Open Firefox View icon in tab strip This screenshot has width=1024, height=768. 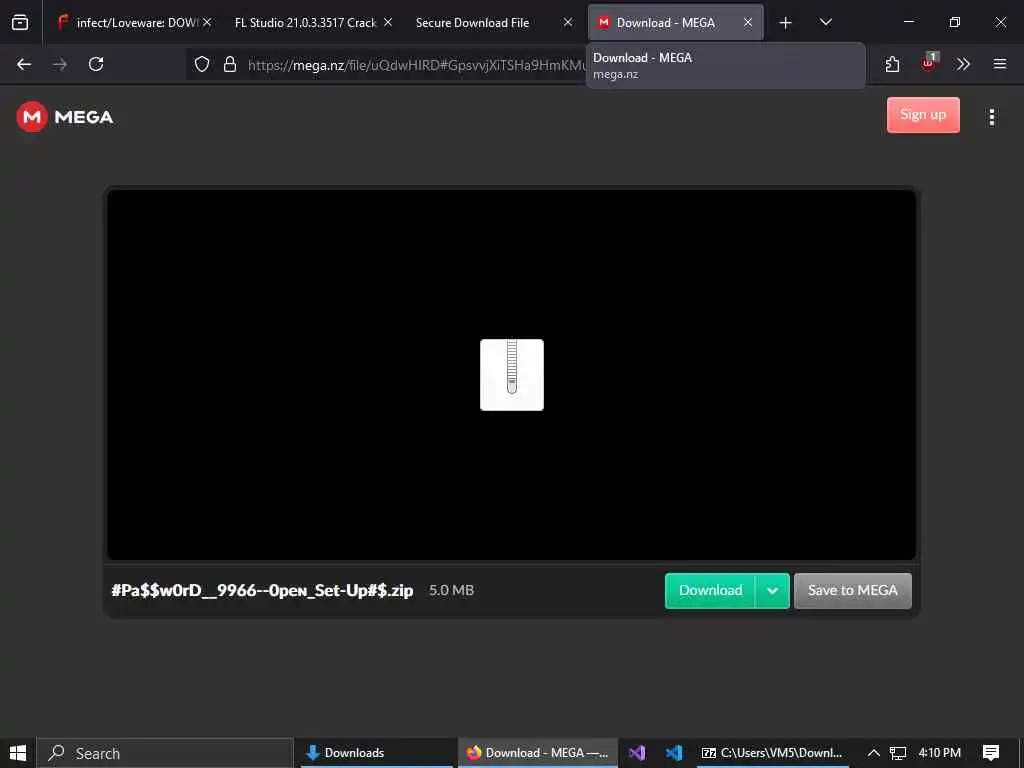click(20, 22)
